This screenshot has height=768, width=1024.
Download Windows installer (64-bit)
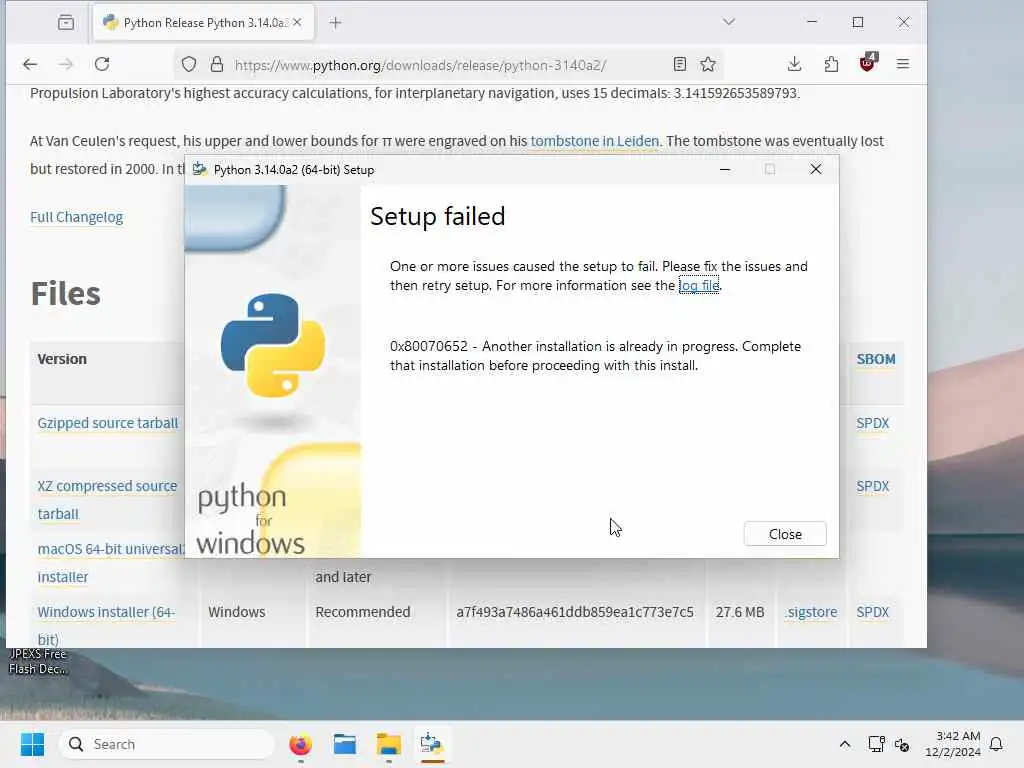point(106,625)
